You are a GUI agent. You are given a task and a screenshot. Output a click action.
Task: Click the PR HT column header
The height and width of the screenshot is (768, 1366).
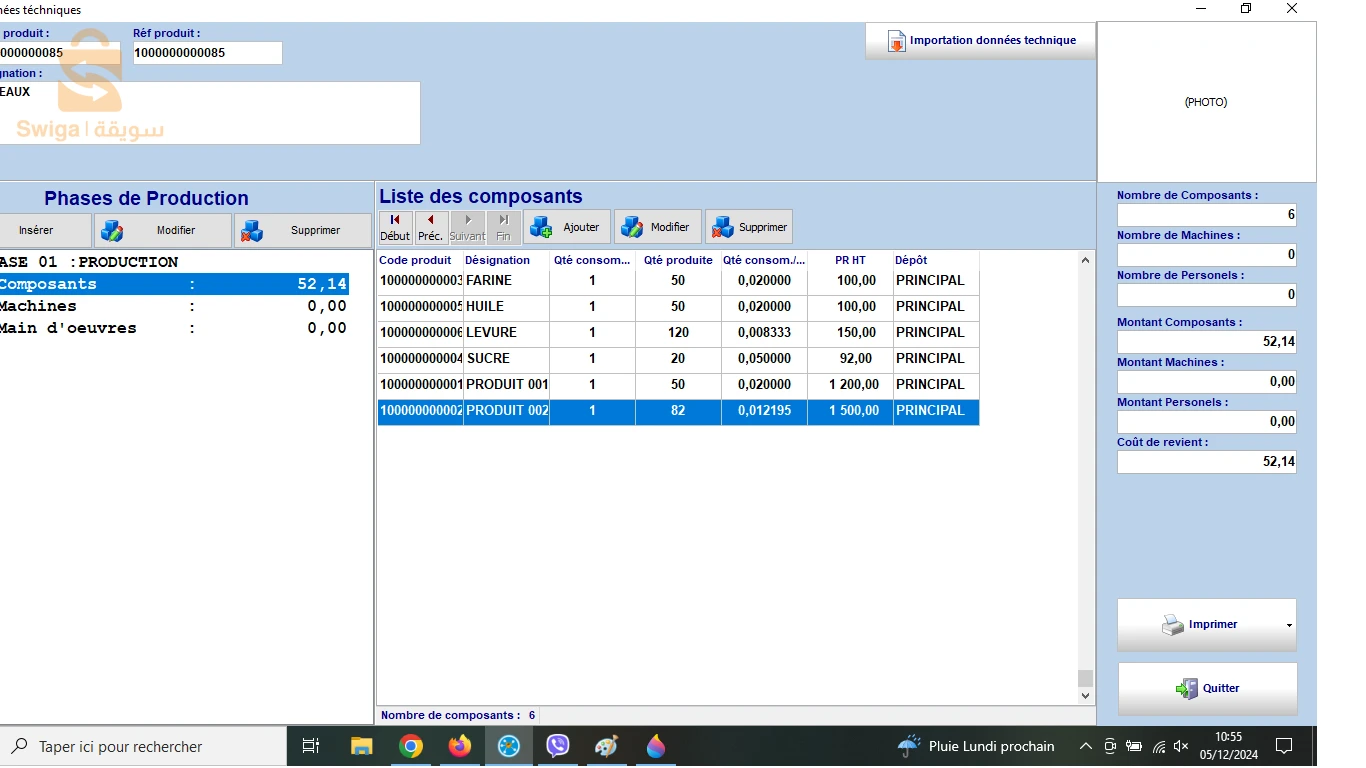(850, 260)
